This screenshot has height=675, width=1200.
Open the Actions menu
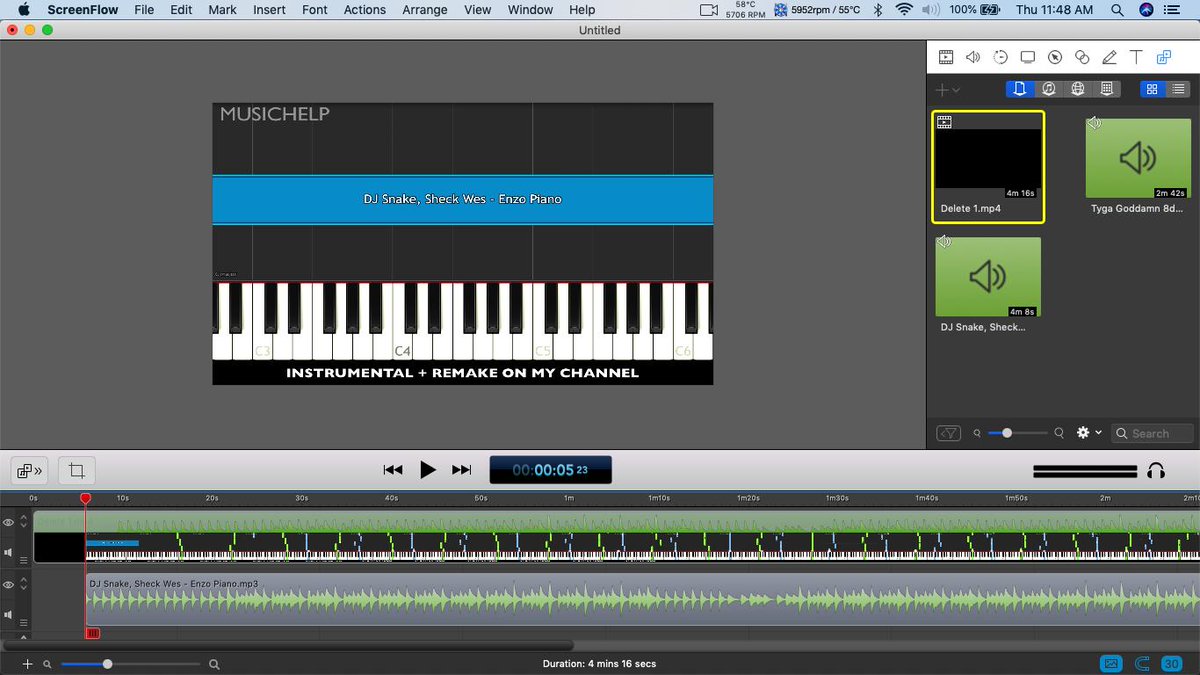pos(365,9)
